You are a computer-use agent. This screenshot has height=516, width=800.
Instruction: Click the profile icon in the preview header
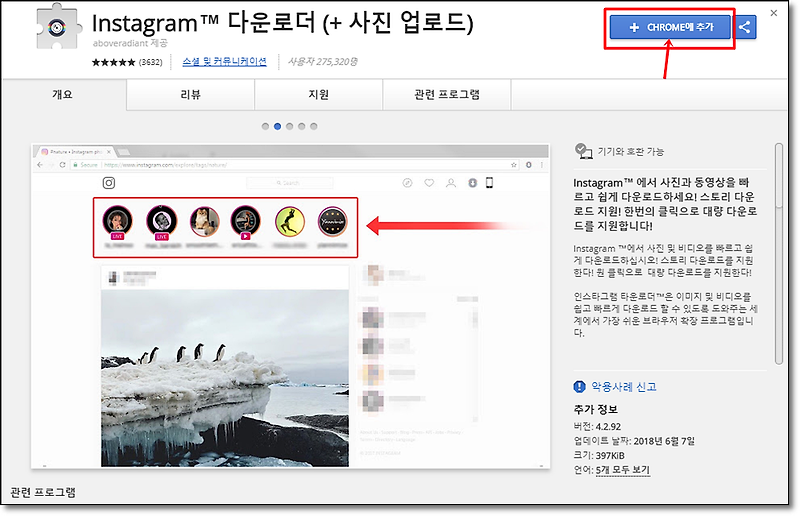tap(451, 183)
